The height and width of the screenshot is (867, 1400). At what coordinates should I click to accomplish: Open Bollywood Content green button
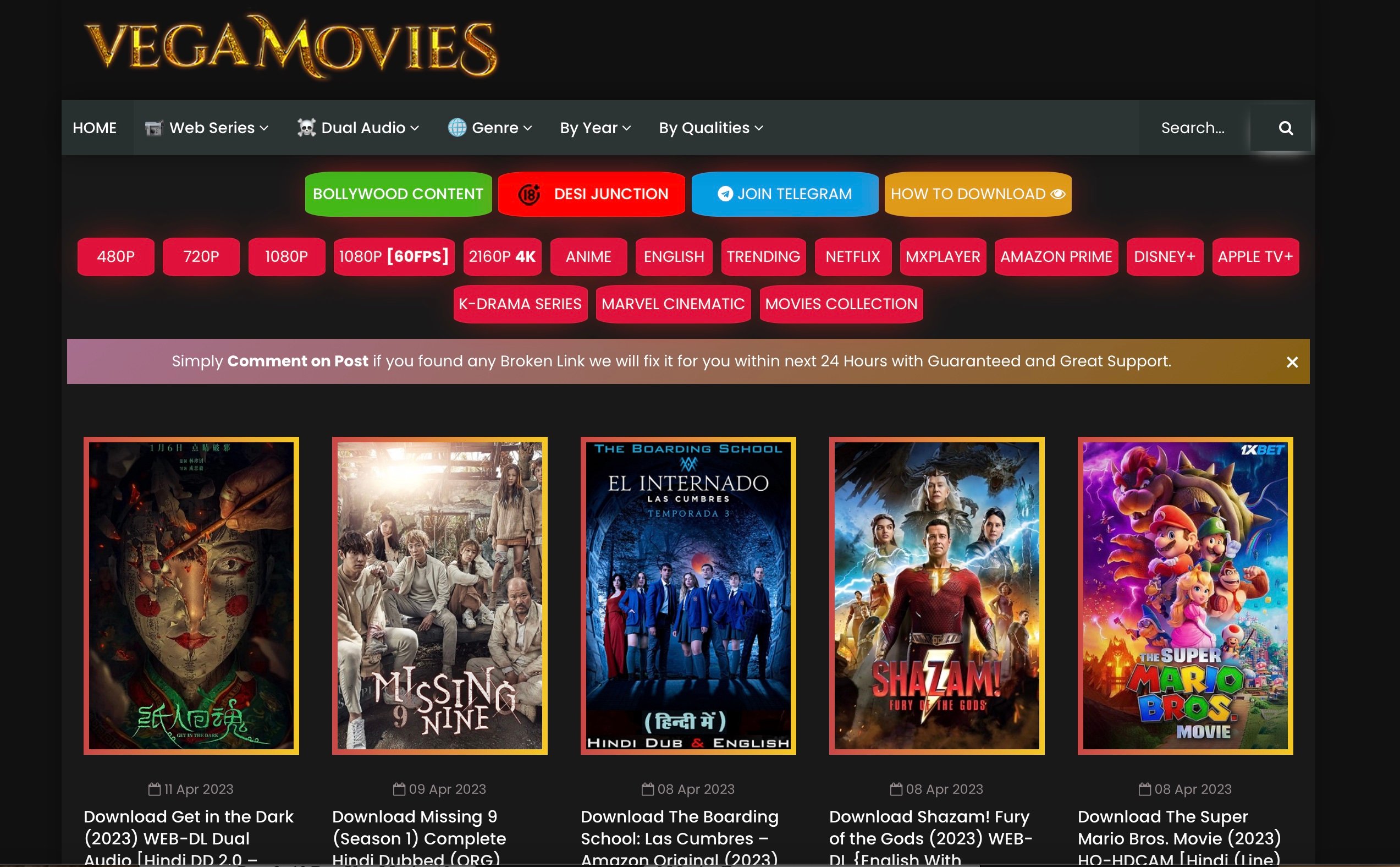point(398,194)
